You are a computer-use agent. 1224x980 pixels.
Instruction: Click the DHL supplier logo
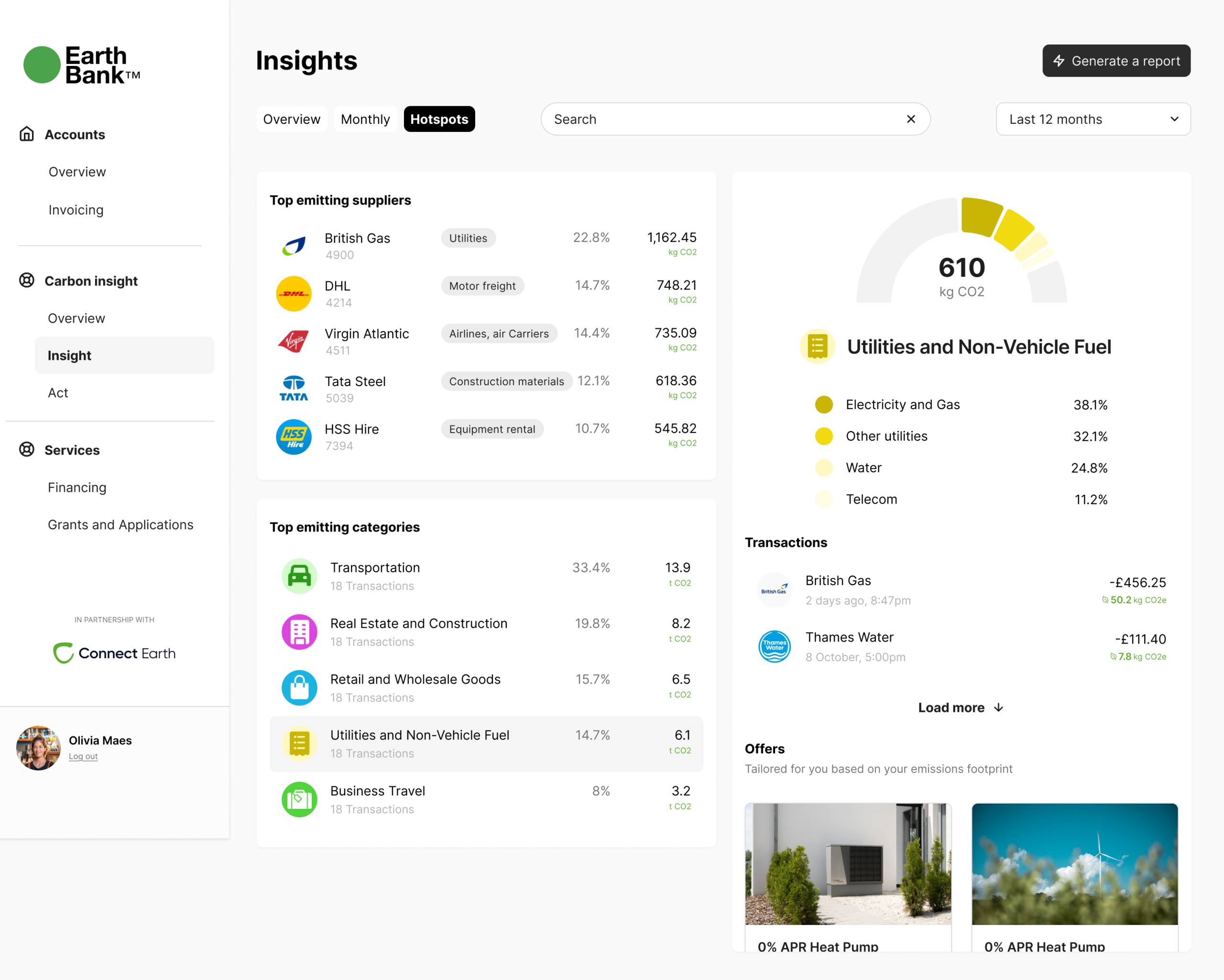click(x=294, y=294)
